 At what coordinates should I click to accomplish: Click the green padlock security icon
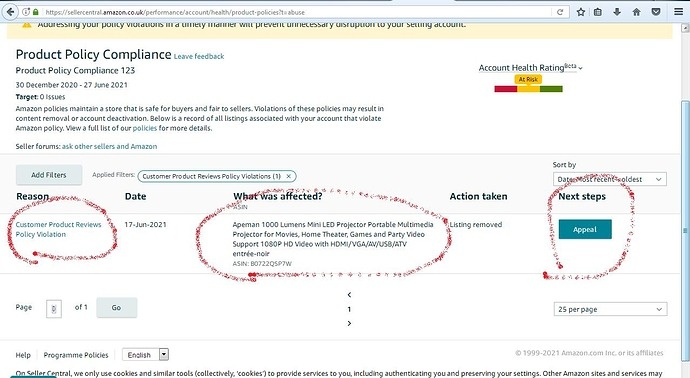point(36,12)
